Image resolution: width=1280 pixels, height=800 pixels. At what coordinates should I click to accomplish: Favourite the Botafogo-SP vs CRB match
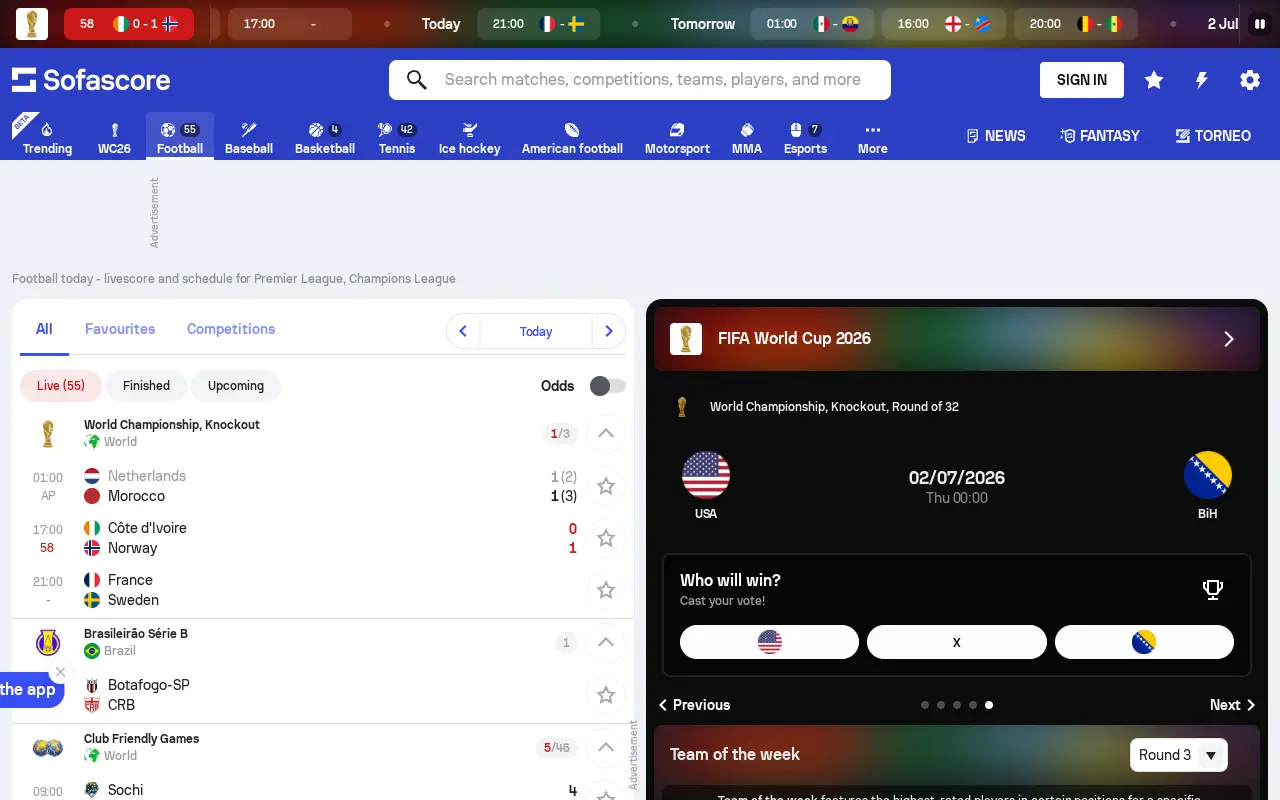pos(606,695)
